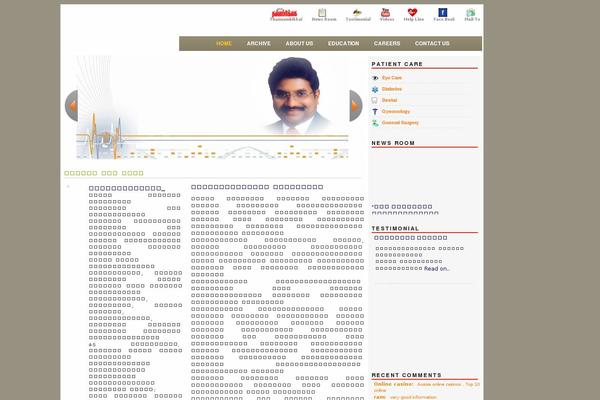Viewport: 600px width, 400px height.
Task: Click the green icon beside General Surgery
Action: pos(375,123)
